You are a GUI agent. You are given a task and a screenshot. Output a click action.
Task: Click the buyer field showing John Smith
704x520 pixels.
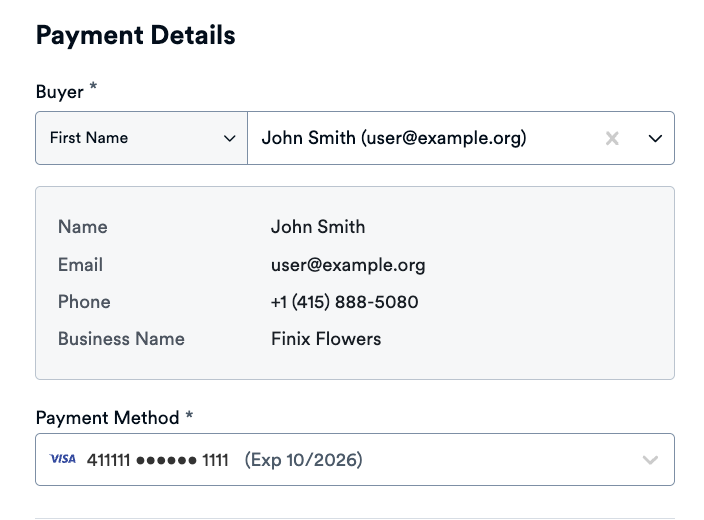[x=393, y=138]
